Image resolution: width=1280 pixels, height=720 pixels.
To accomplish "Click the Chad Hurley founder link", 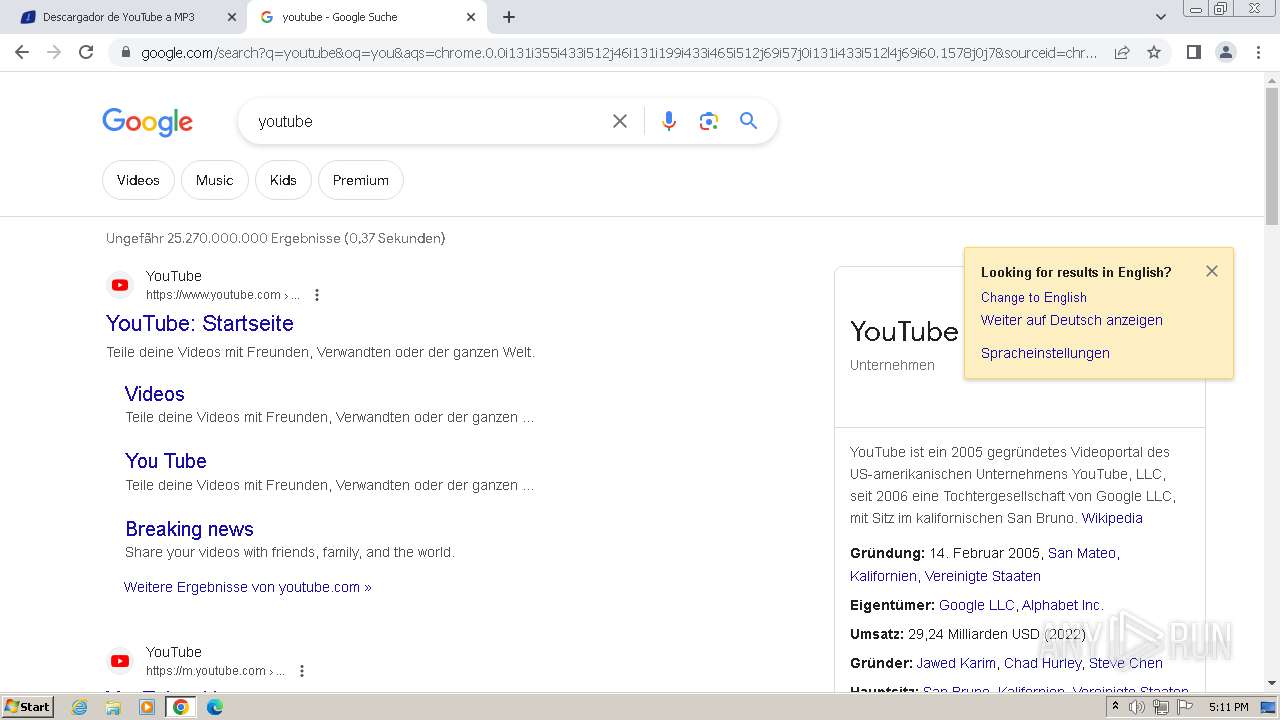I will click(x=1043, y=663).
